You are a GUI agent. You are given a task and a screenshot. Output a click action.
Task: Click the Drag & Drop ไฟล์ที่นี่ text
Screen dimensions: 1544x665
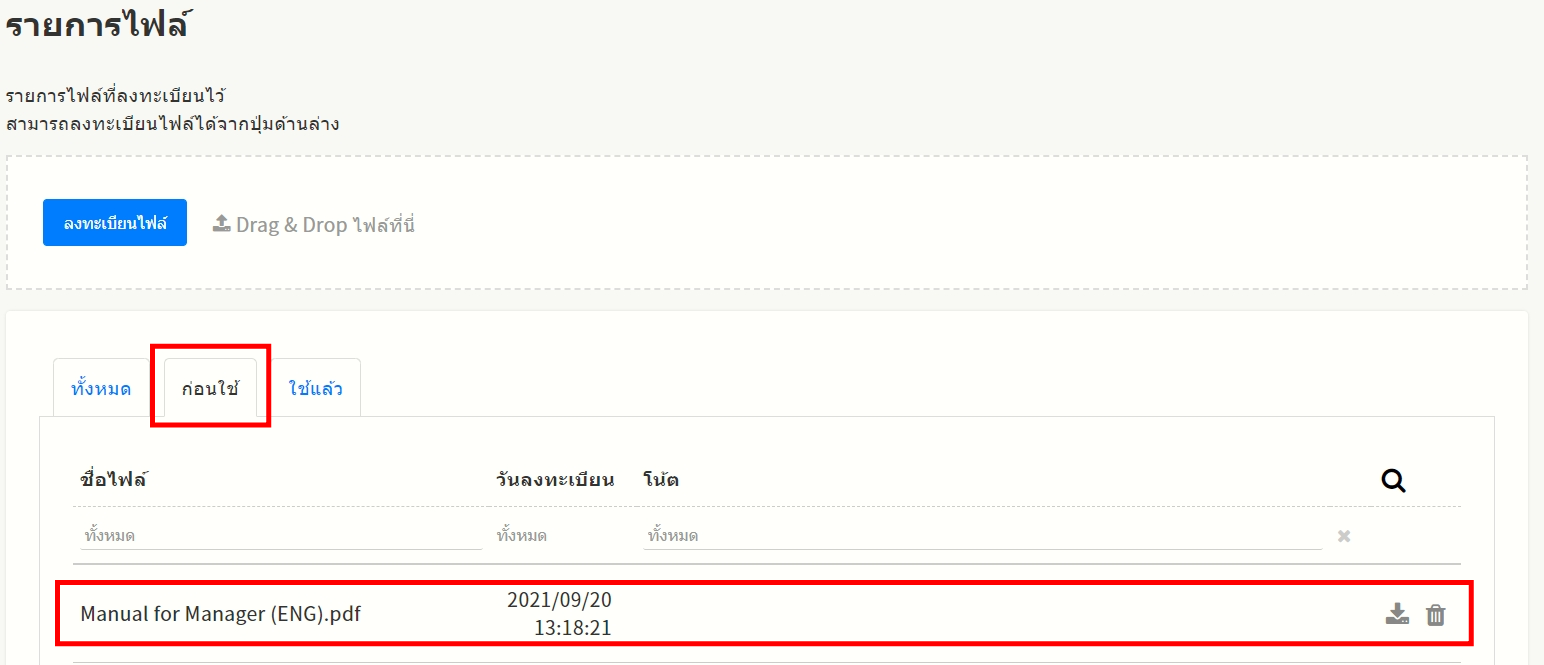[325, 225]
